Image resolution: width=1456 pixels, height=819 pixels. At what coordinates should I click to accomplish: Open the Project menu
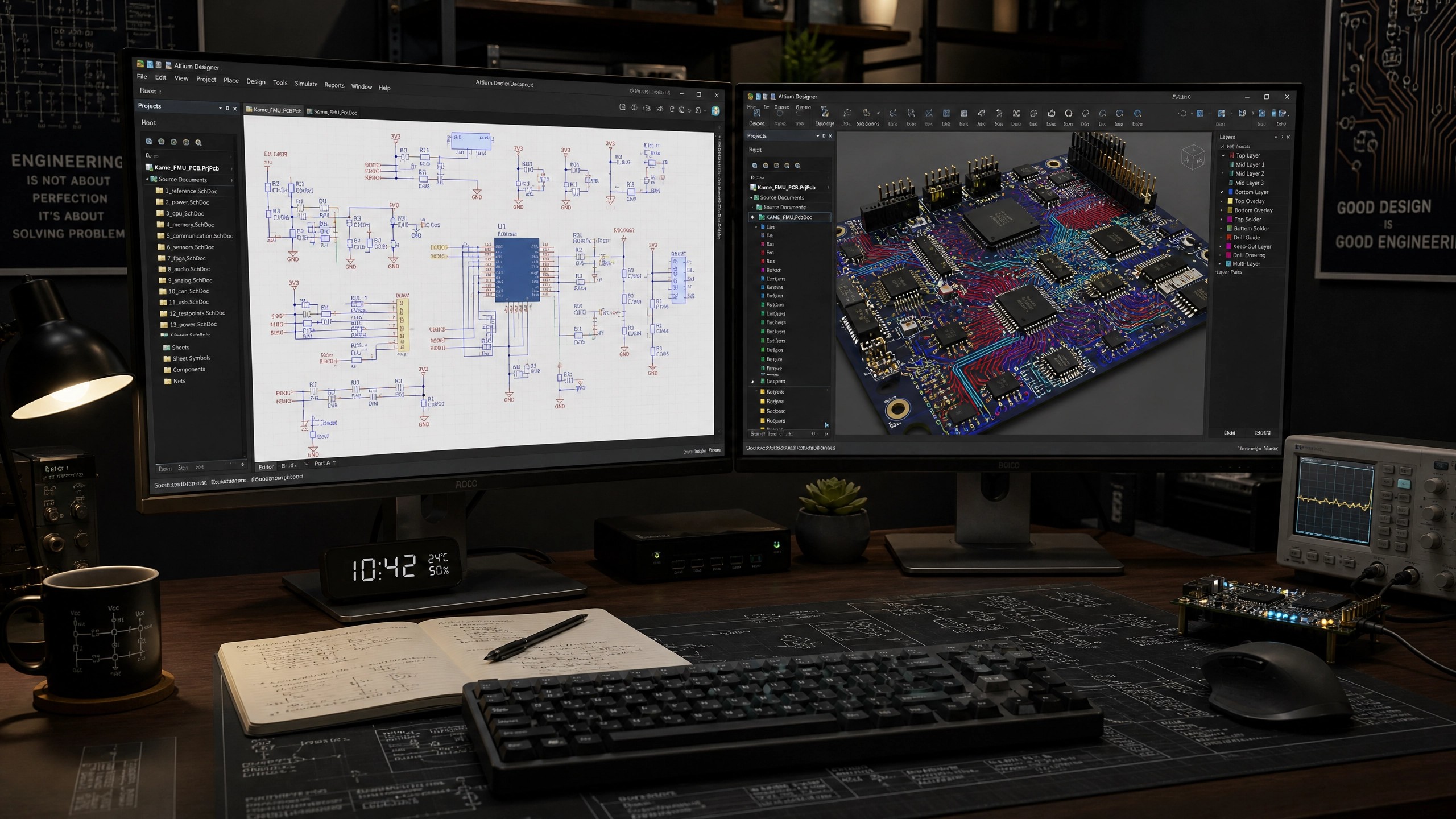(206, 79)
